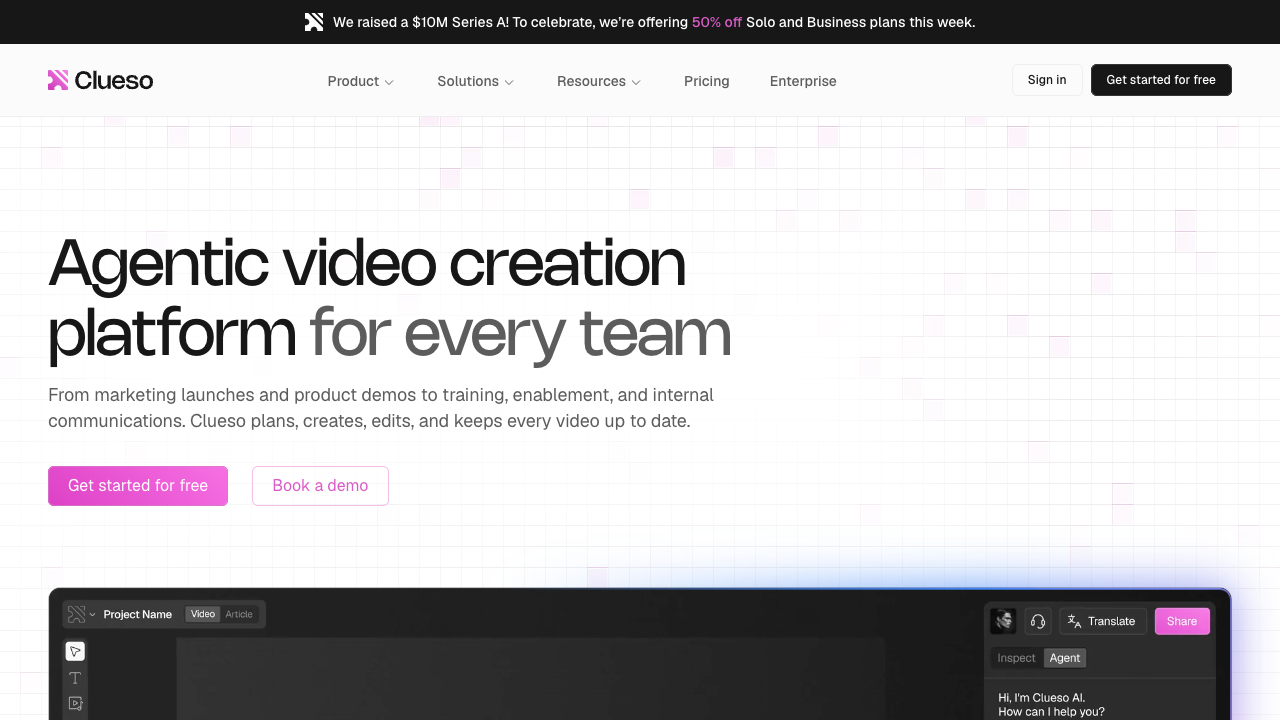Switch to the Article tab in the editor

[x=239, y=614]
